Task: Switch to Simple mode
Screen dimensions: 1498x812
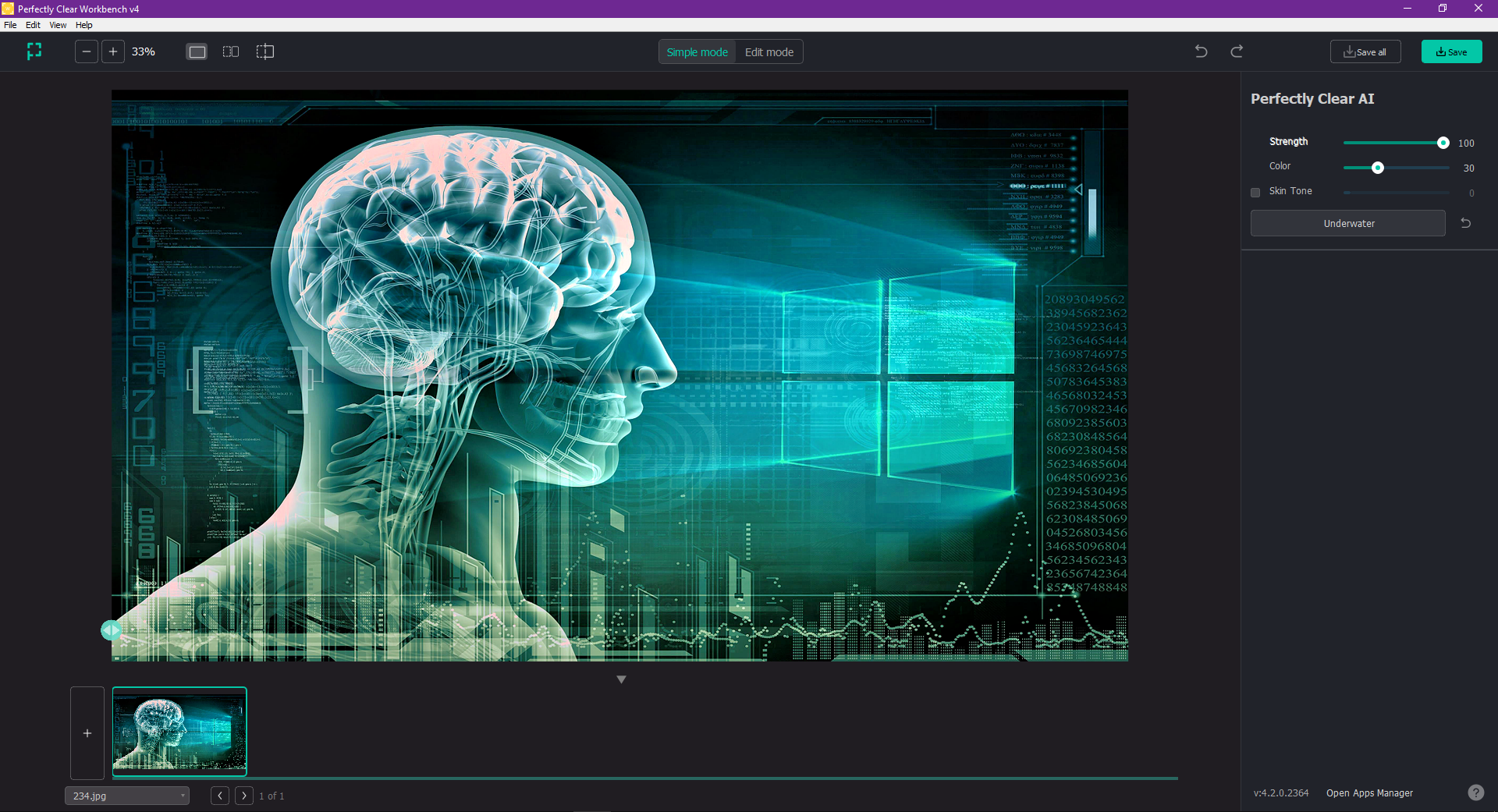Action: click(x=698, y=52)
